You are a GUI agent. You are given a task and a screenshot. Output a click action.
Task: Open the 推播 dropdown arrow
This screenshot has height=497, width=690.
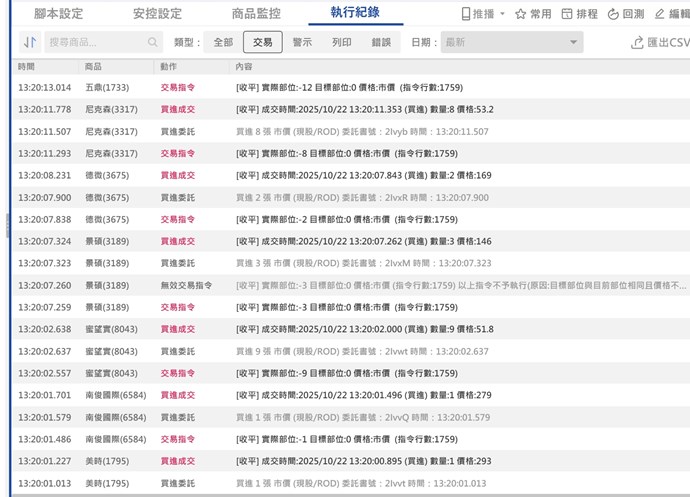[502, 14]
